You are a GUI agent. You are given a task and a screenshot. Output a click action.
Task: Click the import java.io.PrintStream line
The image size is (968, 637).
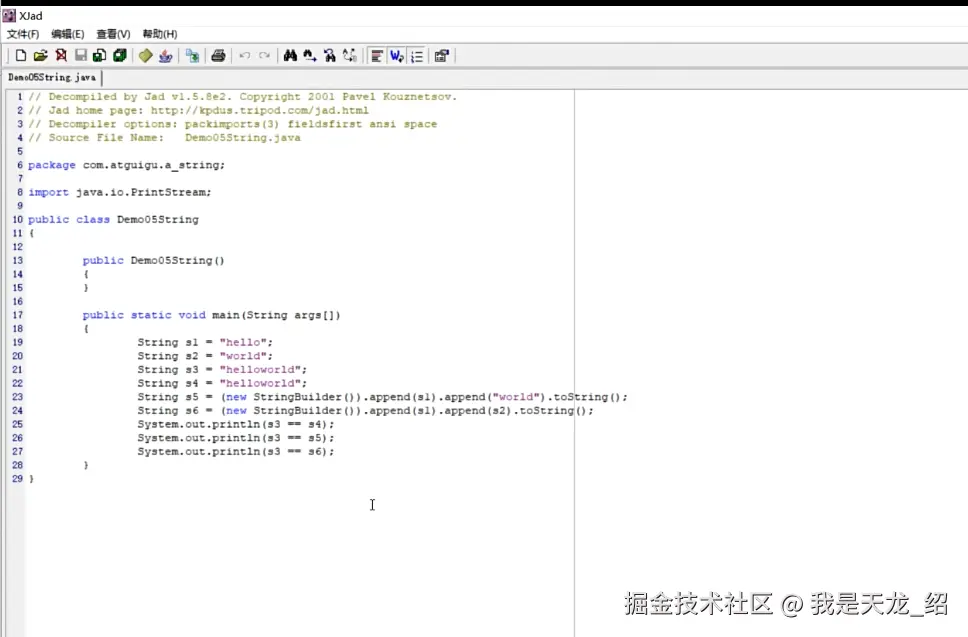tap(120, 192)
